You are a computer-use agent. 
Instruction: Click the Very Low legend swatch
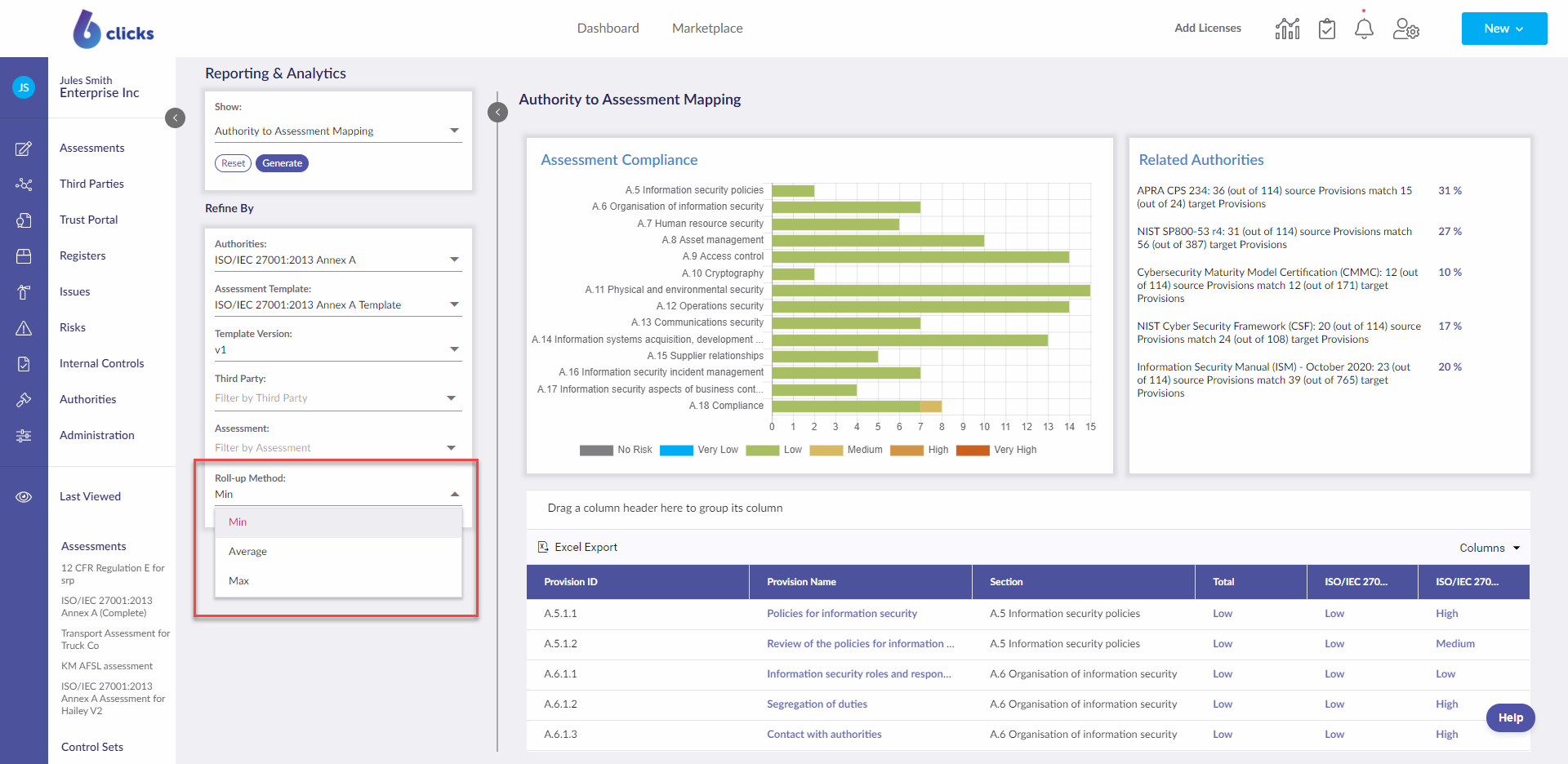tap(676, 451)
